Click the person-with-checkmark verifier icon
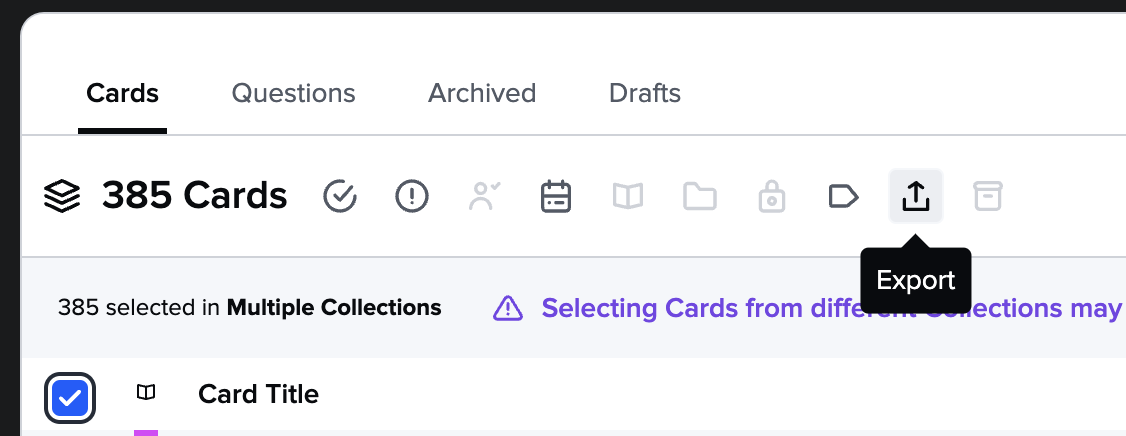The width and height of the screenshot is (1126, 436). pyautogui.click(x=485, y=196)
